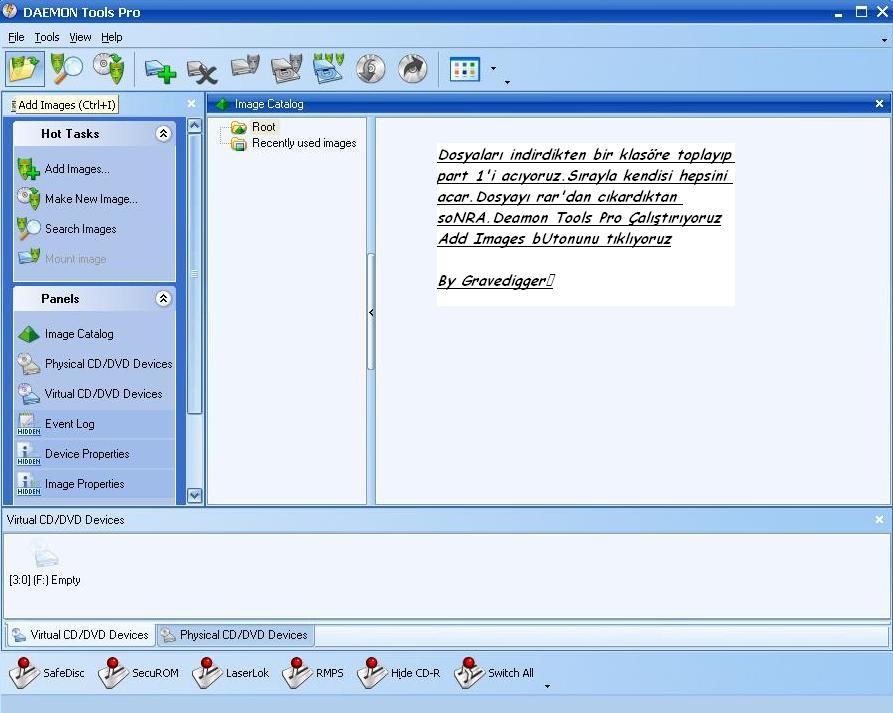
Task: Toggle Hide CD-R emulation switch
Action: click(x=399, y=673)
